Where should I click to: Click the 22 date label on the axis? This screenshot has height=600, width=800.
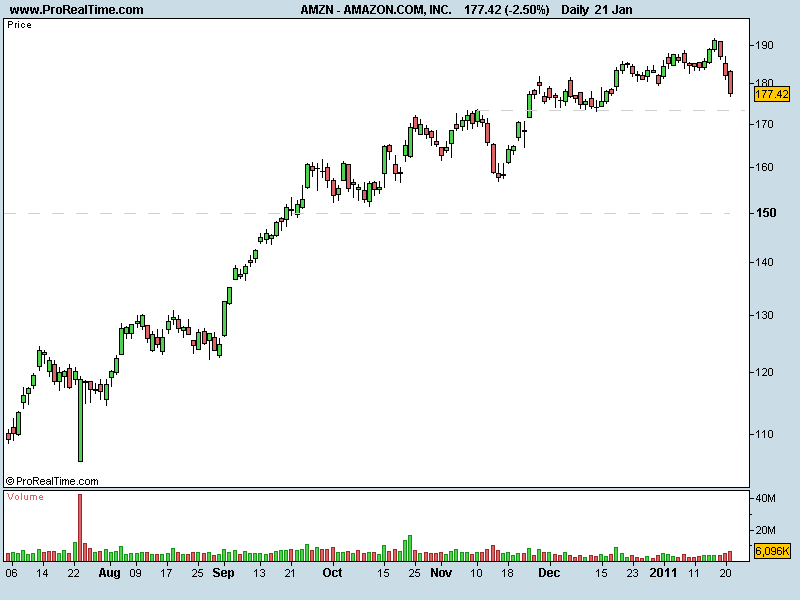pyautogui.click(x=73, y=573)
